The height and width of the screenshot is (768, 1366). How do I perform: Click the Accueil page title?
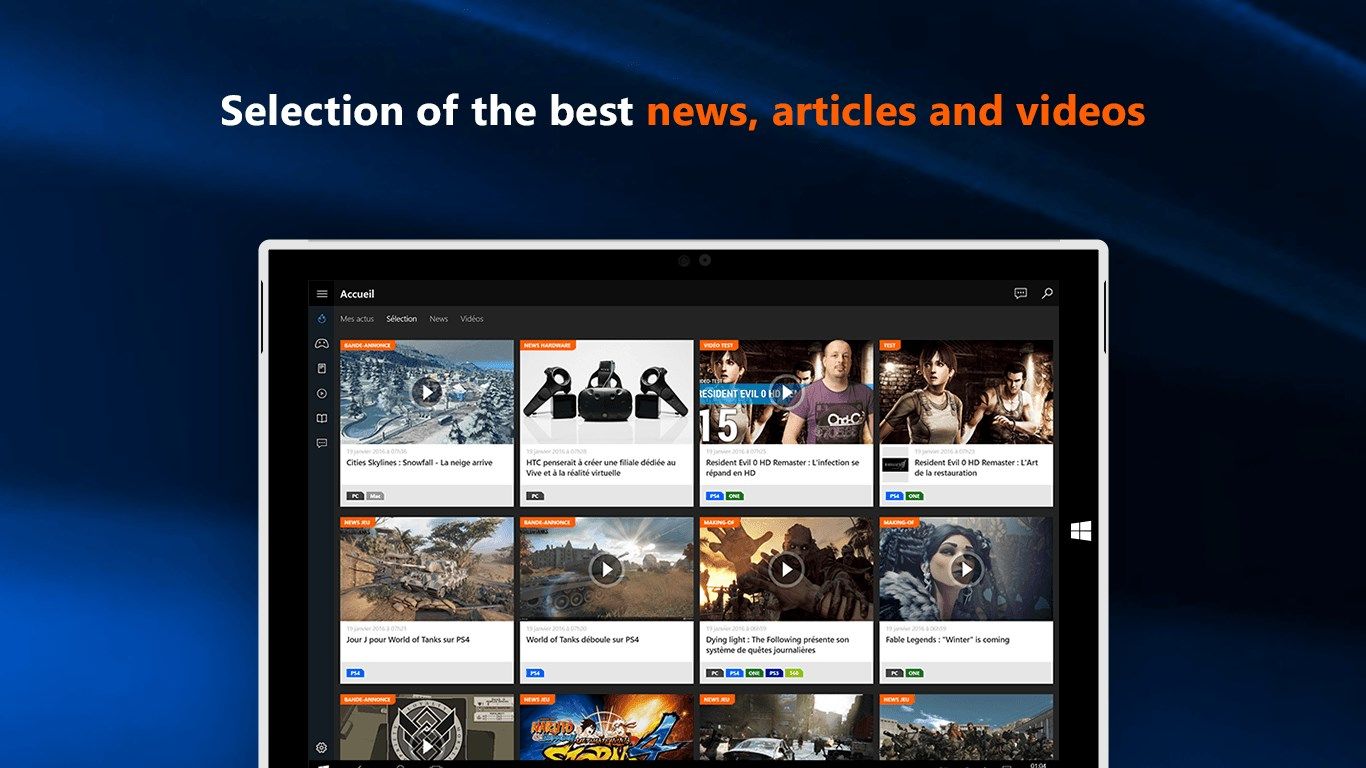(x=357, y=294)
